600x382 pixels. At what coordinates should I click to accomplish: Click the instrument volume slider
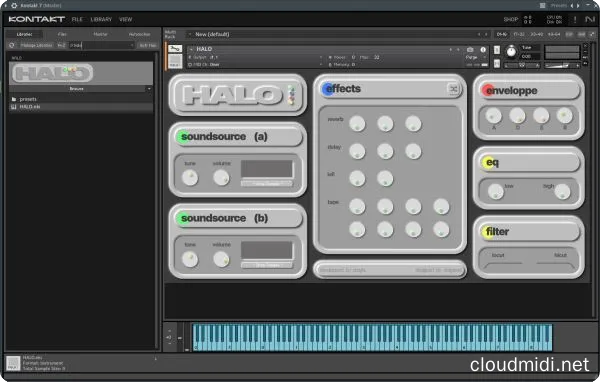coord(562,65)
